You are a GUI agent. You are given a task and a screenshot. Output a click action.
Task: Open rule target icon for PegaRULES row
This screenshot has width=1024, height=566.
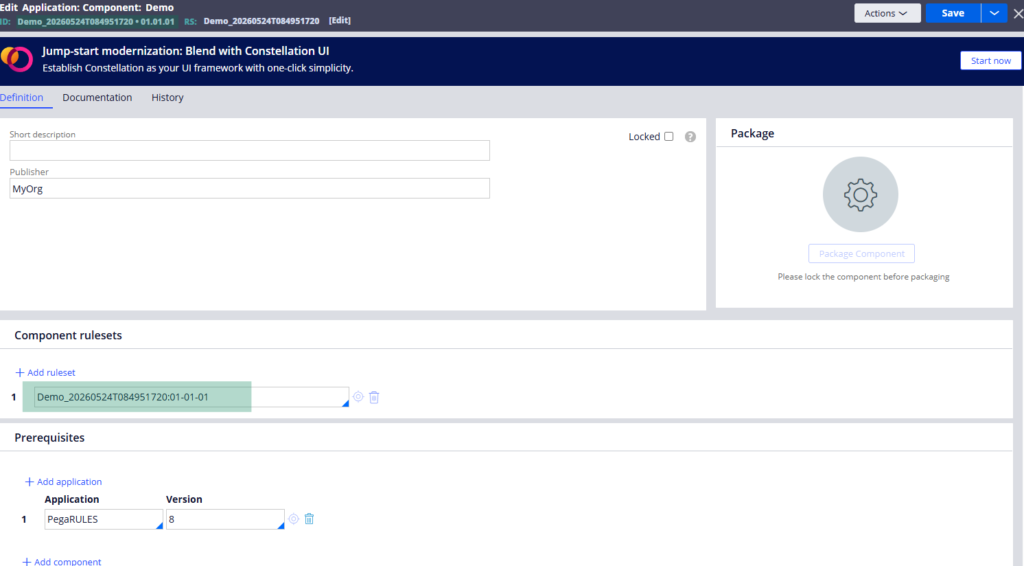(x=294, y=519)
